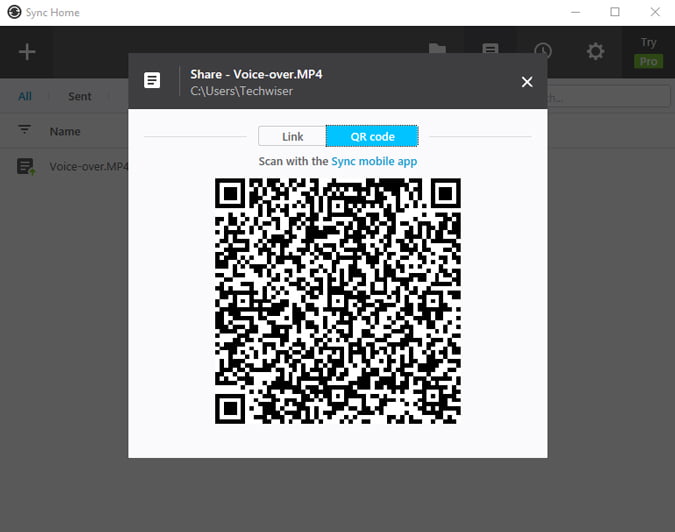Click the plus add-folder icon
This screenshot has width=675, height=532.
coord(27,52)
